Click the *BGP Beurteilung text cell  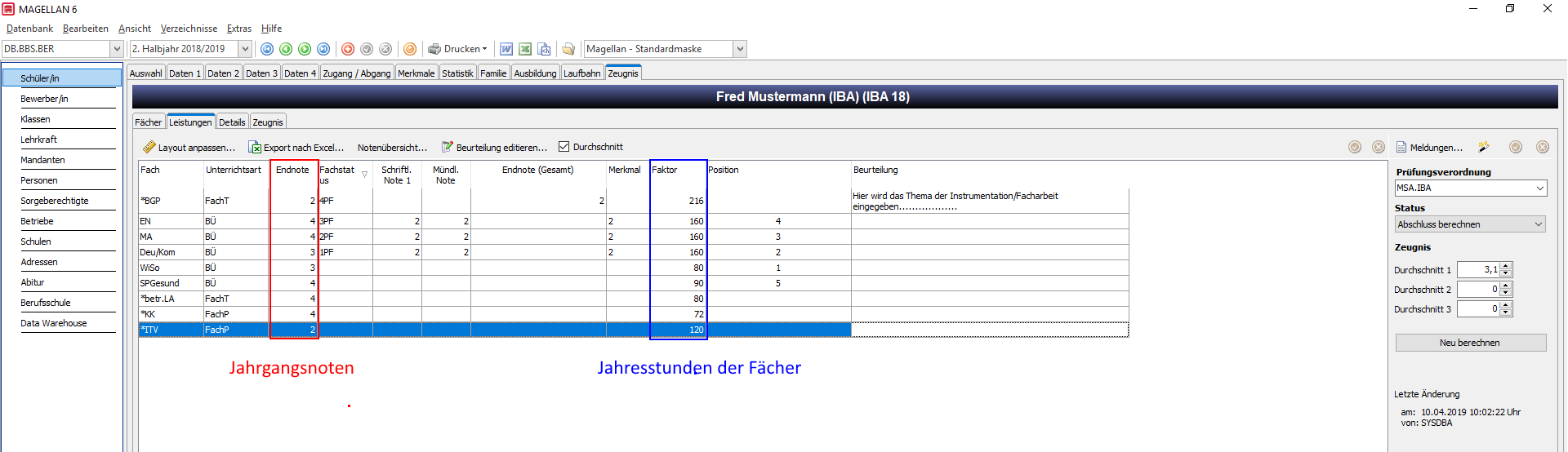pyautogui.click(x=990, y=201)
